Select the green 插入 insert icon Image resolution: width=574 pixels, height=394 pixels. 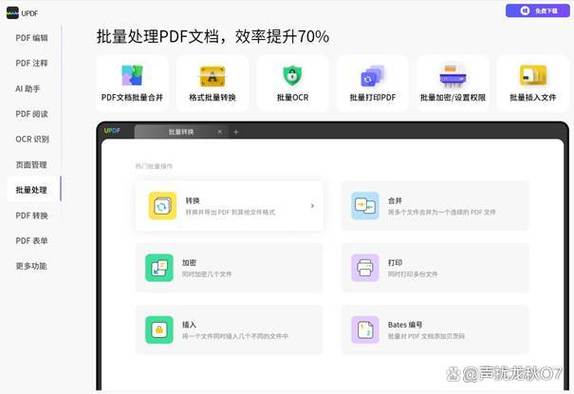[159, 330]
